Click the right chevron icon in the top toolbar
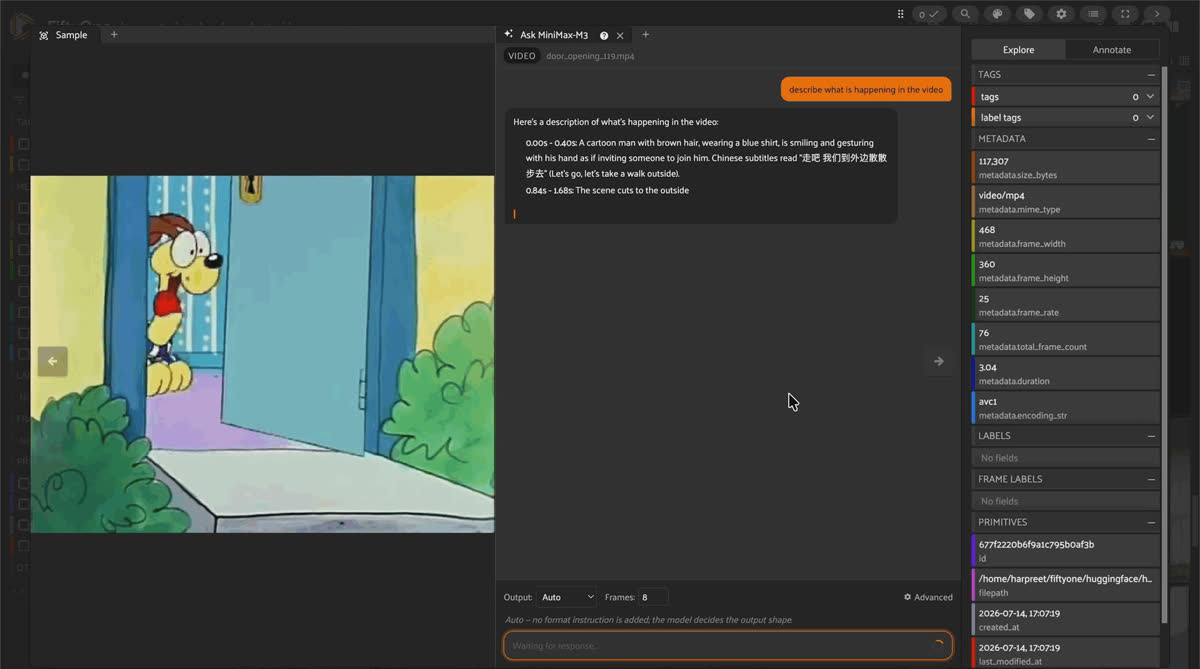The image size is (1200, 669). tap(1157, 14)
